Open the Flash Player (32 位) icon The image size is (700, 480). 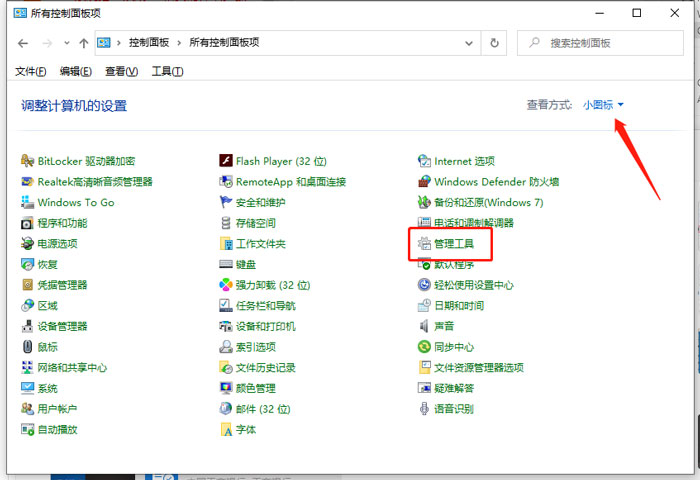[x=226, y=161]
